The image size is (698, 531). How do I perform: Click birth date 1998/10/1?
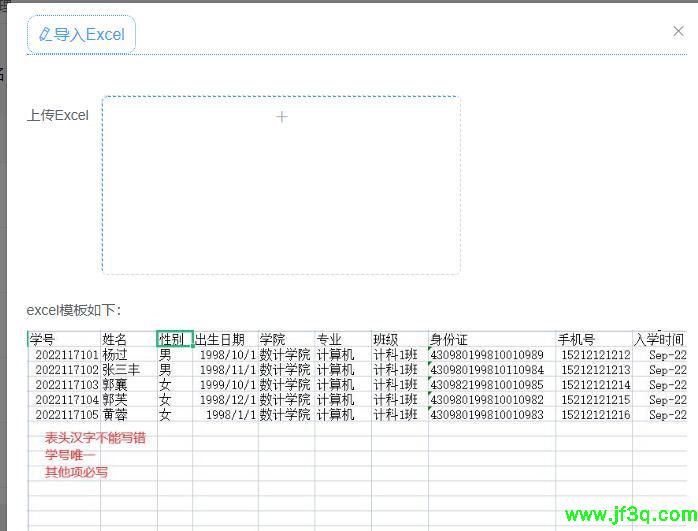coord(228,355)
